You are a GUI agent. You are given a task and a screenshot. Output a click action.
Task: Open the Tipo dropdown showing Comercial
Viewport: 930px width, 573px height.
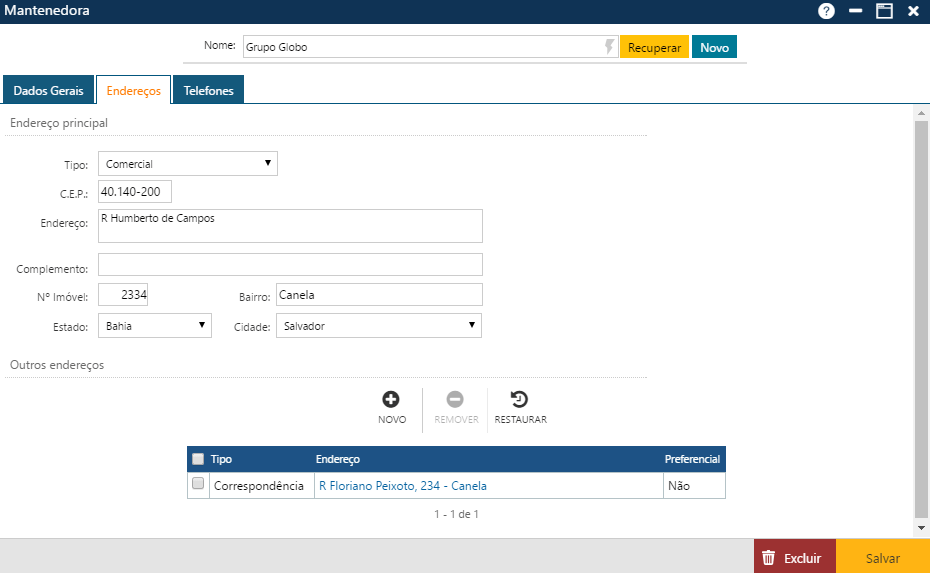coord(188,163)
